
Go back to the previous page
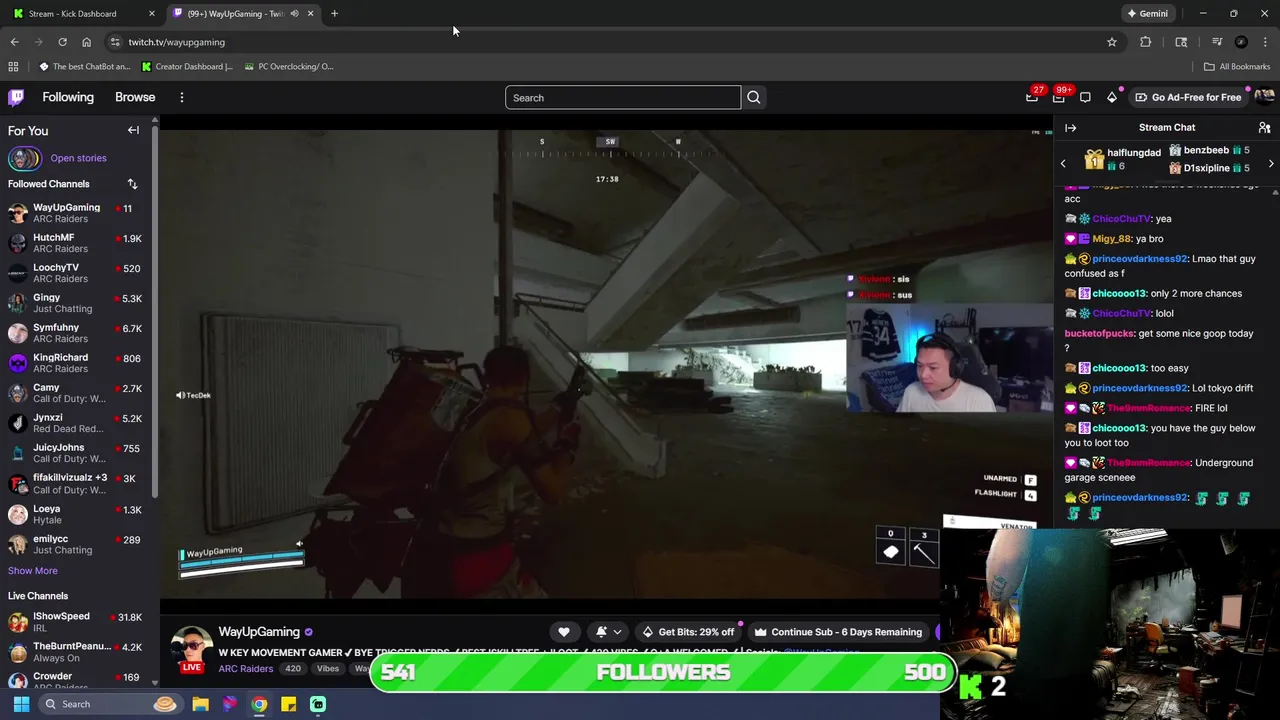click(14, 42)
